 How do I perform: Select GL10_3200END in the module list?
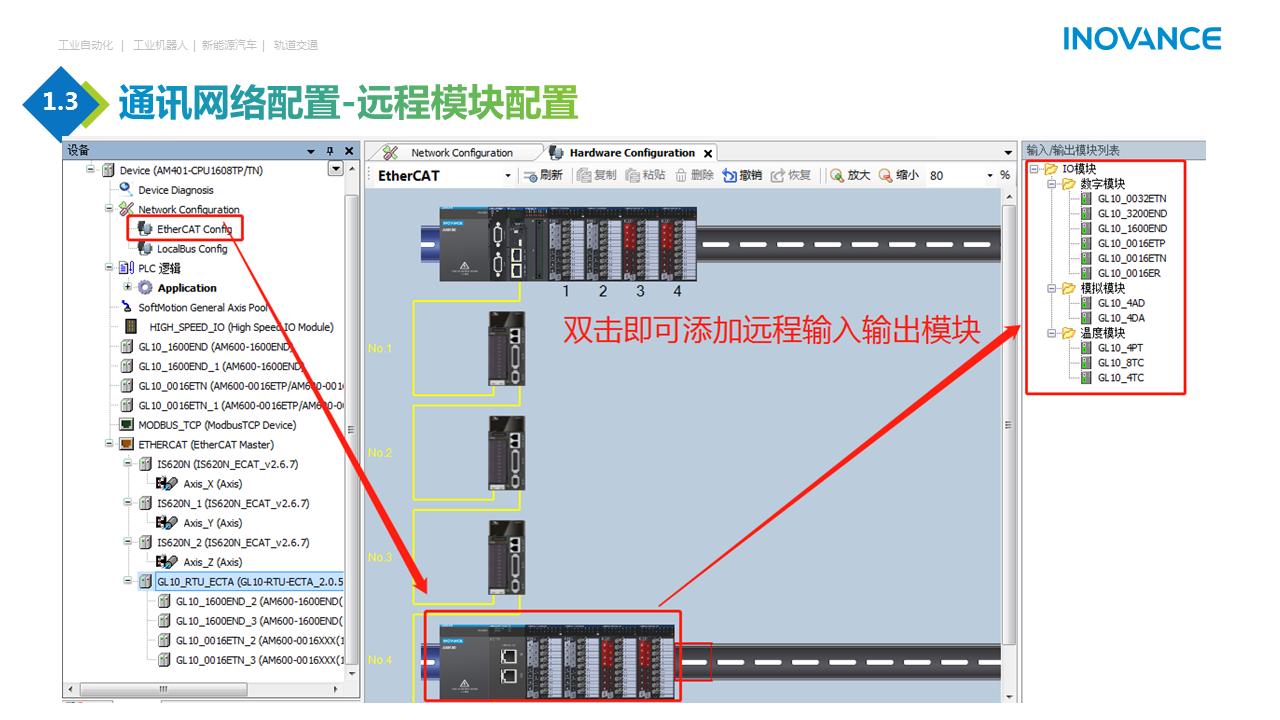(x=1132, y=213)
